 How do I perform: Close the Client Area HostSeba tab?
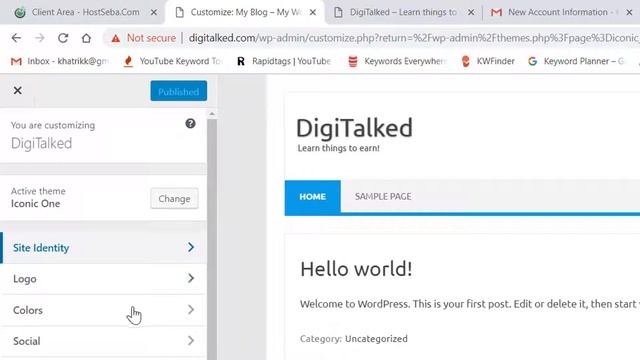(154, 13)
